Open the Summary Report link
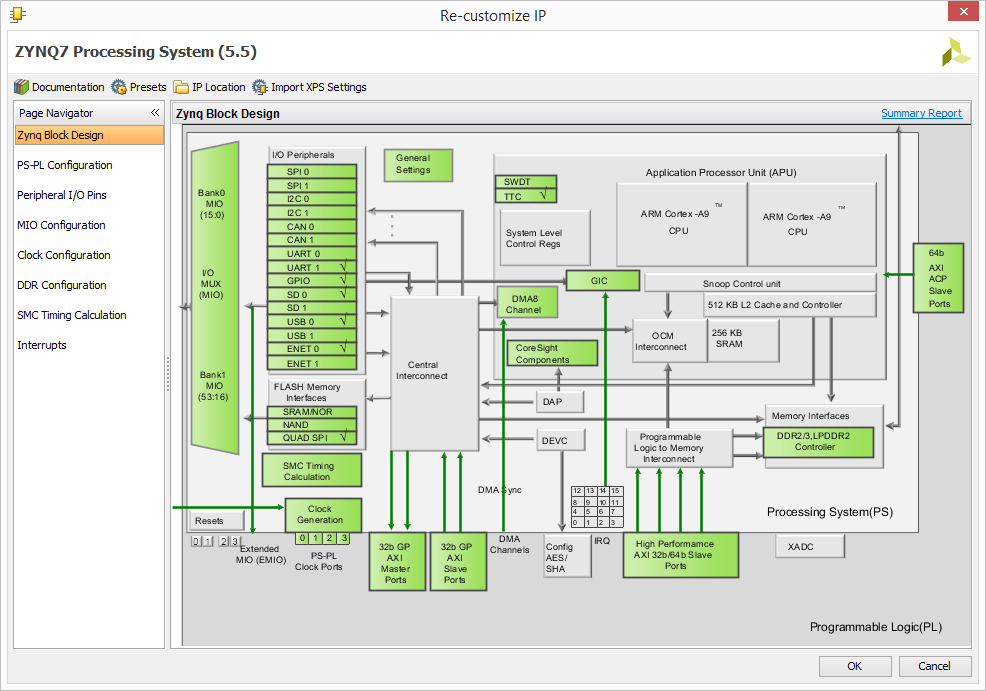This screenshot has height=691, width=986. tap(921, 113)
